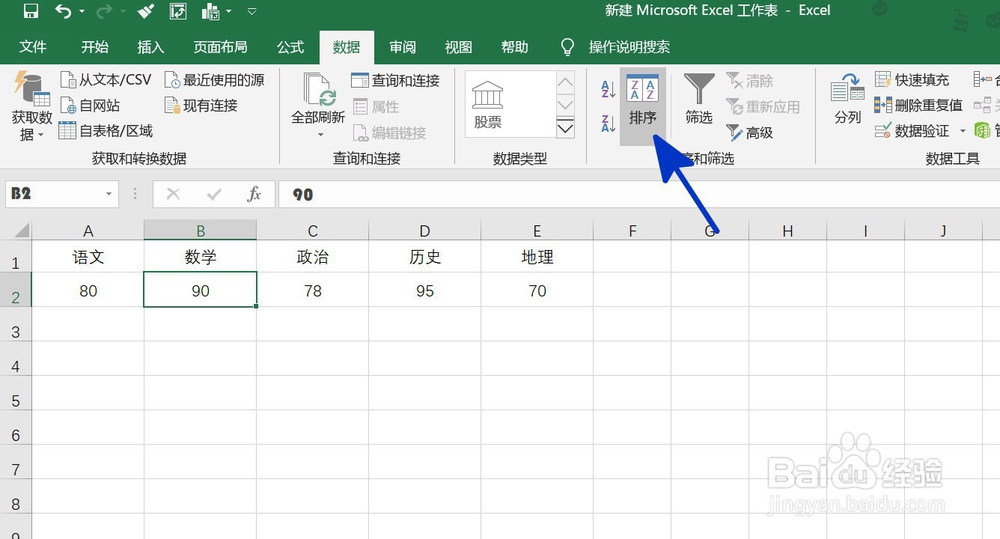Click the 分列 text-to-columns button
This screenshot has width=1000, height=539.
(x=848, y=99)
